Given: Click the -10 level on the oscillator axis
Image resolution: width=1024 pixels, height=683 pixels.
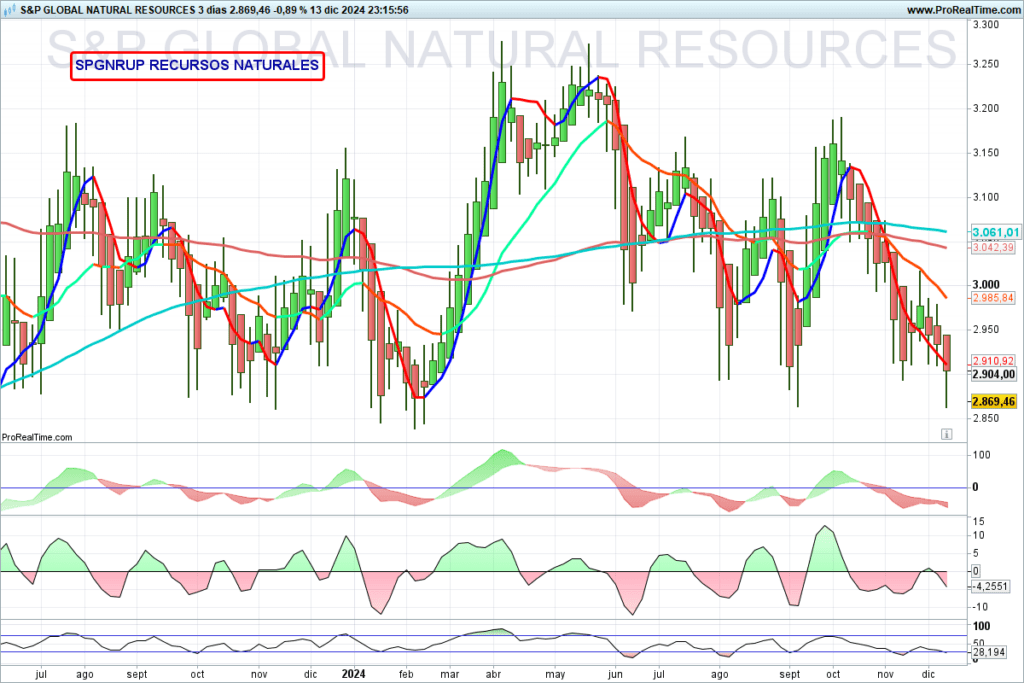Looking at the screenshot, I should [980, 607].
